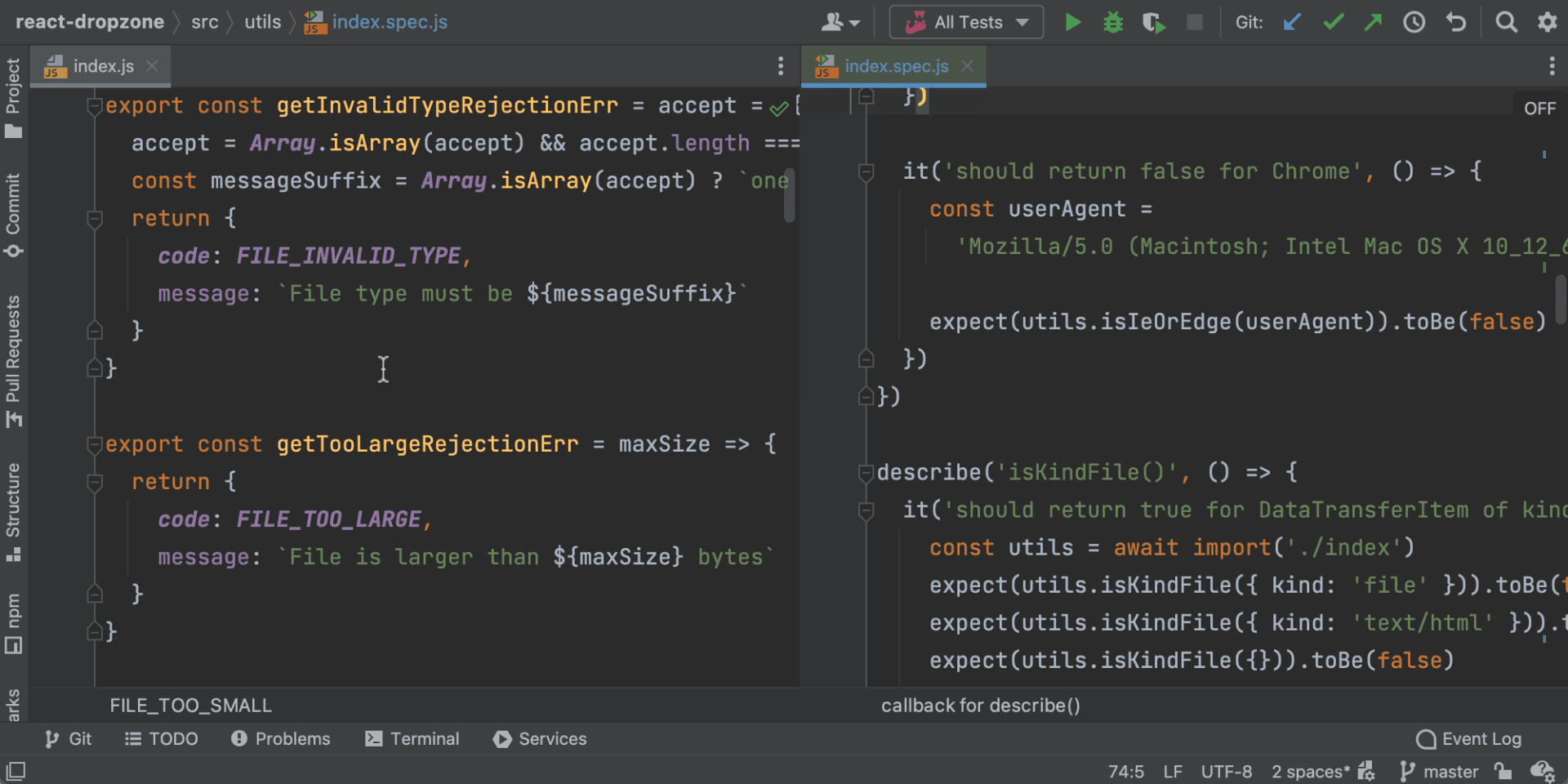Collapse getInvalidTypeRejectionErr function fold
This screenshot has height=784, width=1568.
coord(95,105)
